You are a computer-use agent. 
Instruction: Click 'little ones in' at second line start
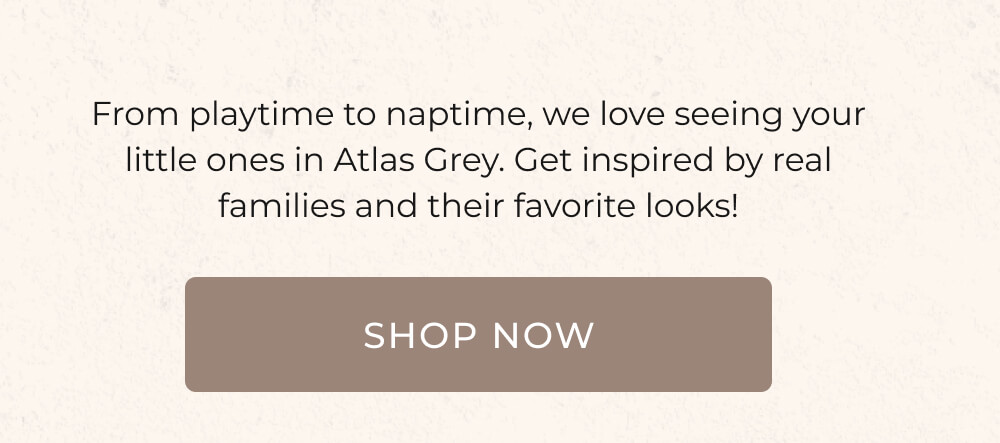225,160
